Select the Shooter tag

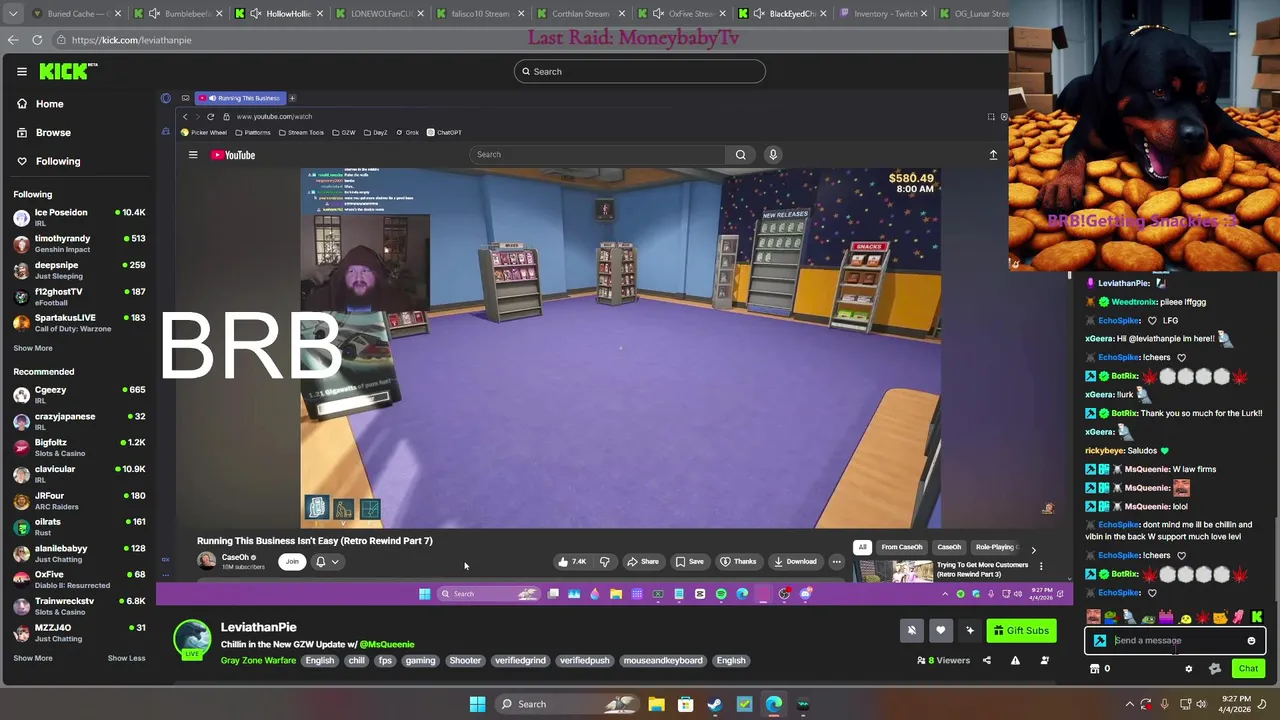[x=465, y=660]
